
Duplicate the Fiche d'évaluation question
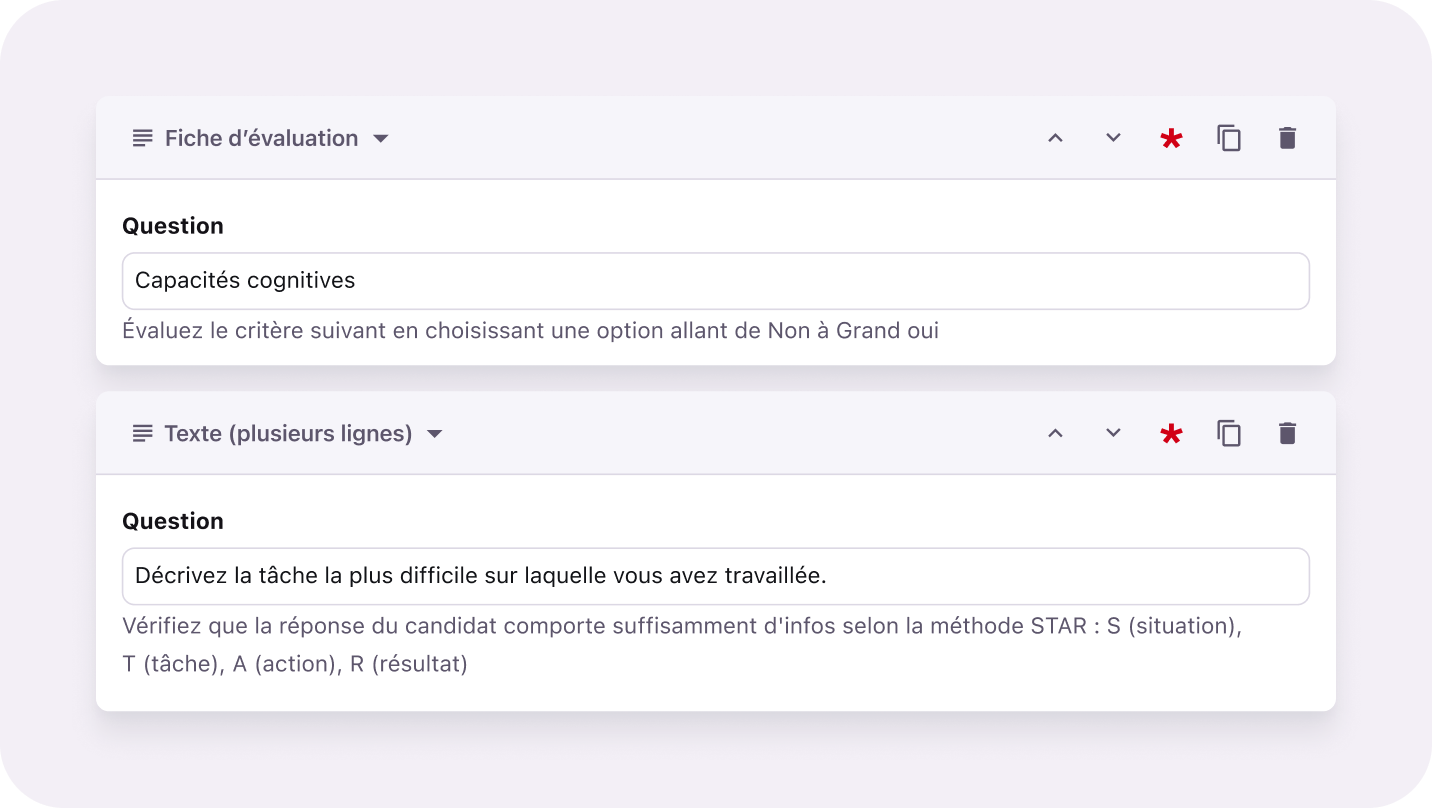coord(1229,138)
